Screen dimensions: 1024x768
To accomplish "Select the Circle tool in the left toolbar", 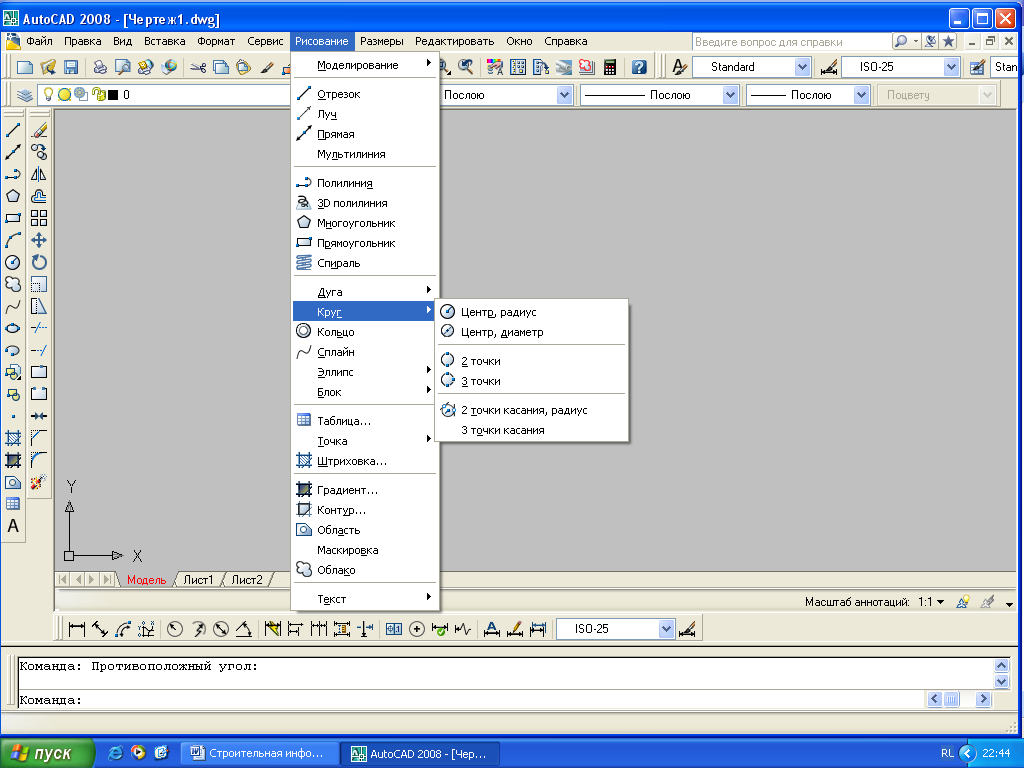I will (13, 263).
